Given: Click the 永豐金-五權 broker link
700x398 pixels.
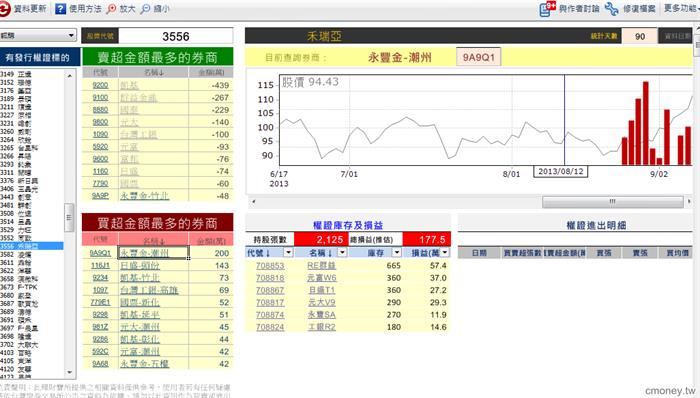Looking at the screenshot, I should [144, 364].
